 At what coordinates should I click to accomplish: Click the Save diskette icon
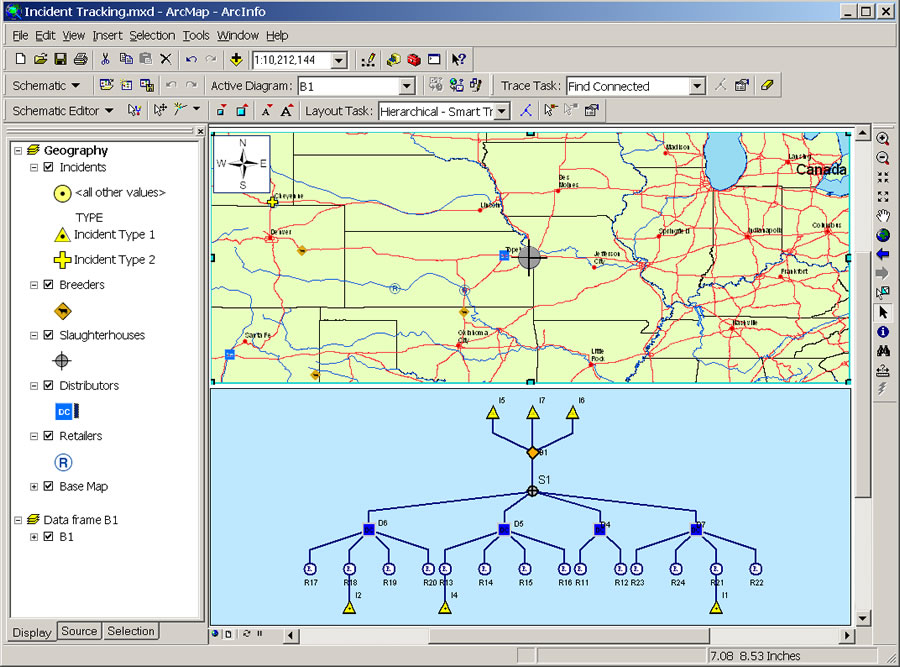coord(60,60)
